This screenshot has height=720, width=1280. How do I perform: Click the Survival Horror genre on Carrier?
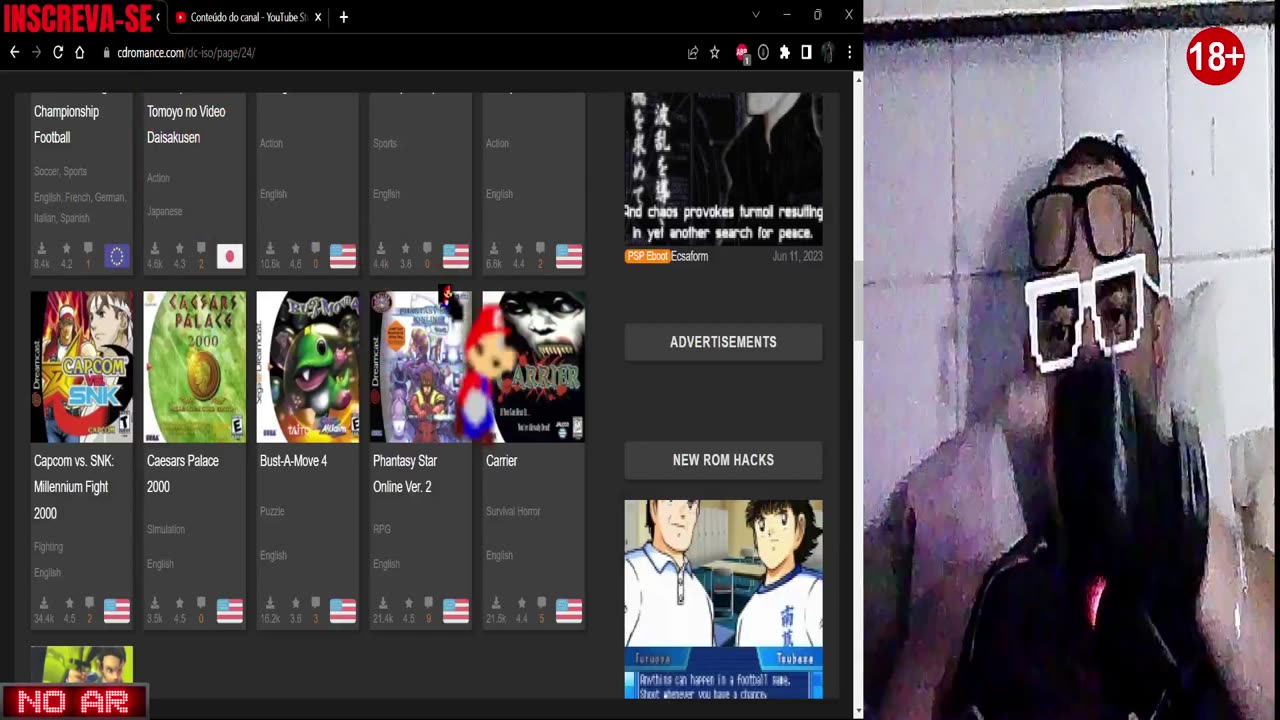coord(513,511)
